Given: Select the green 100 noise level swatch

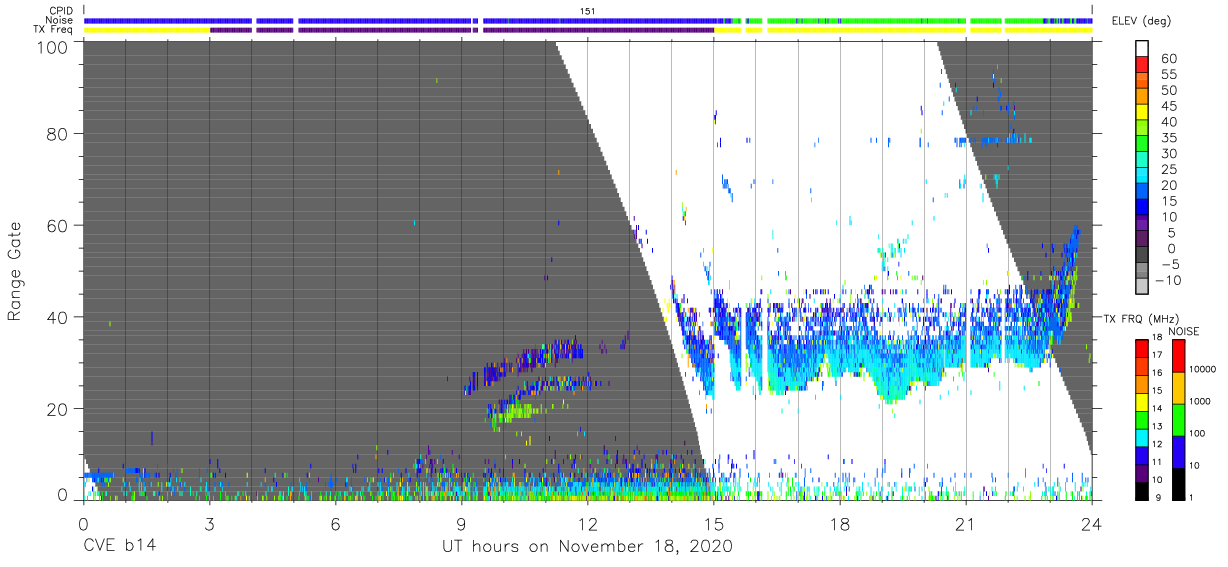Looking at the screenshot, I should 1178,419.
